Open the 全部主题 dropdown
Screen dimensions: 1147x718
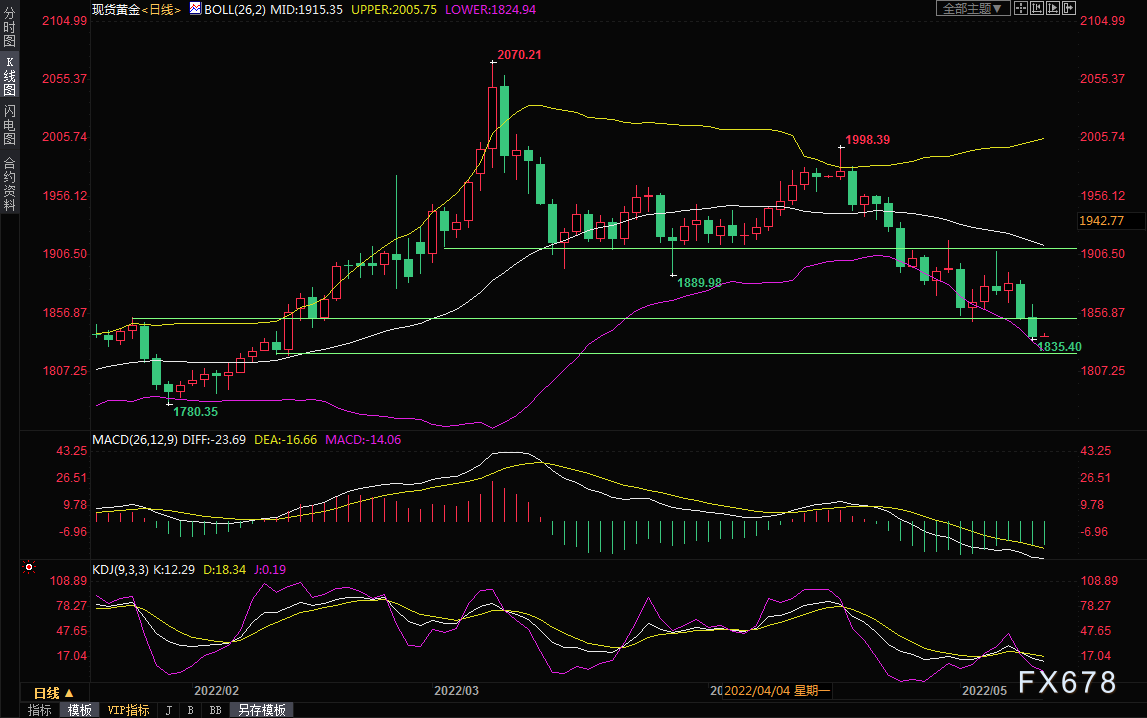(973, 8)
